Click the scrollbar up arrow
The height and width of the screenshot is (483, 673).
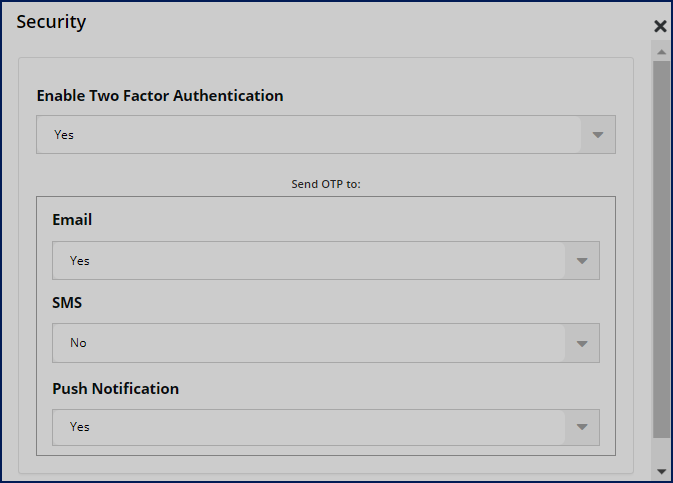click(x=661, y=50)
